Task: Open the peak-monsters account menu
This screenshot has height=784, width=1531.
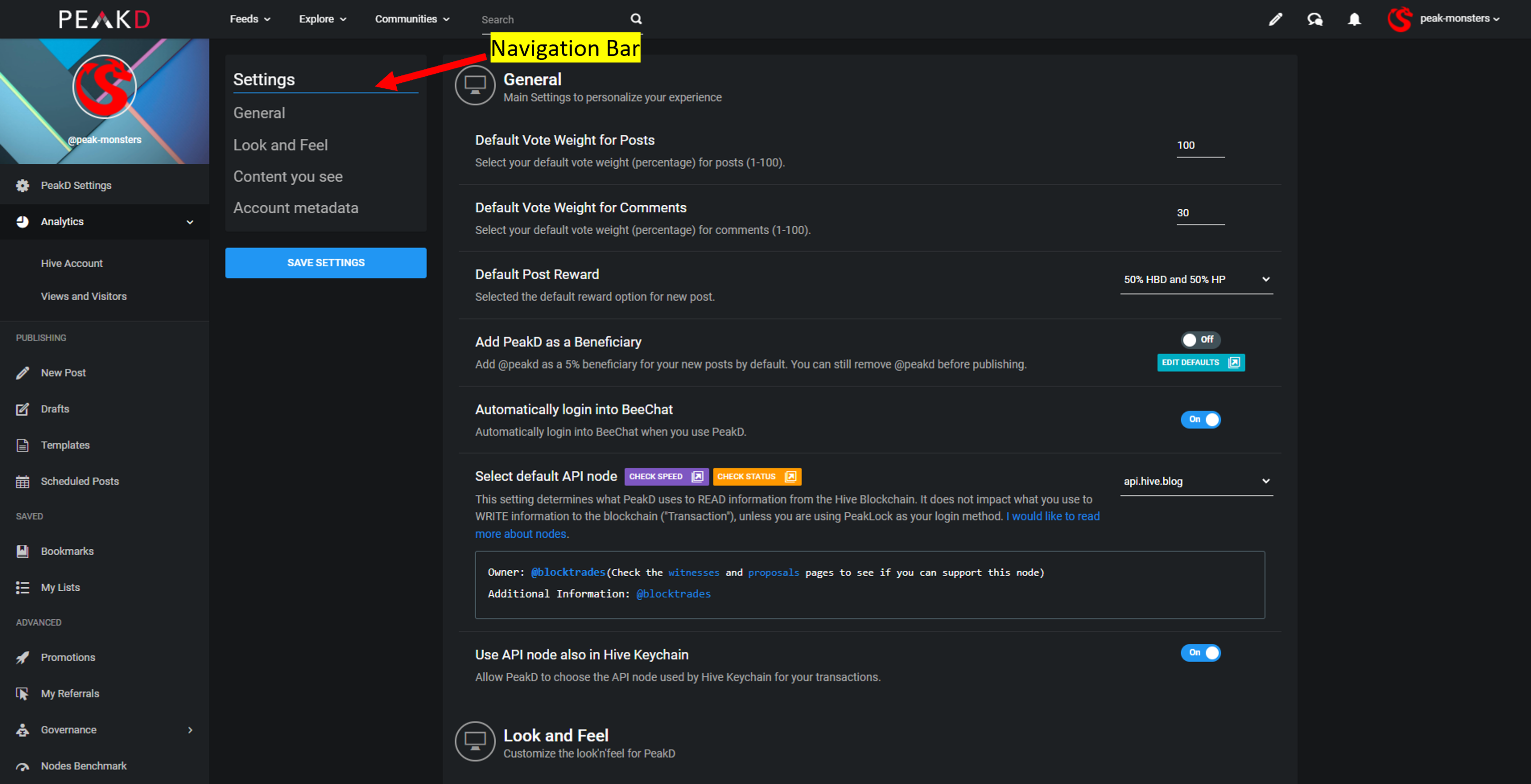Action: tap(1459, 18)
